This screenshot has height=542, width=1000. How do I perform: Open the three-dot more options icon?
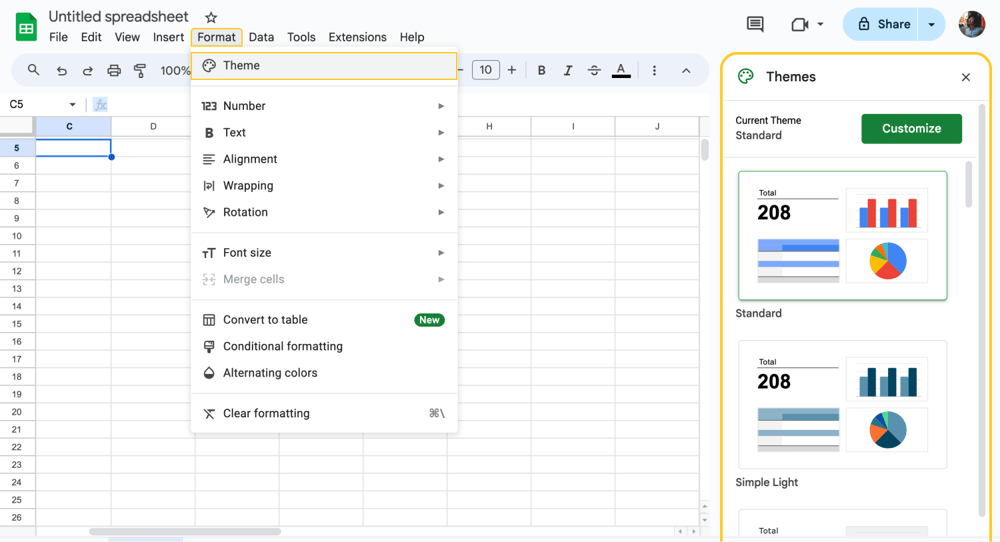point(654,70)
